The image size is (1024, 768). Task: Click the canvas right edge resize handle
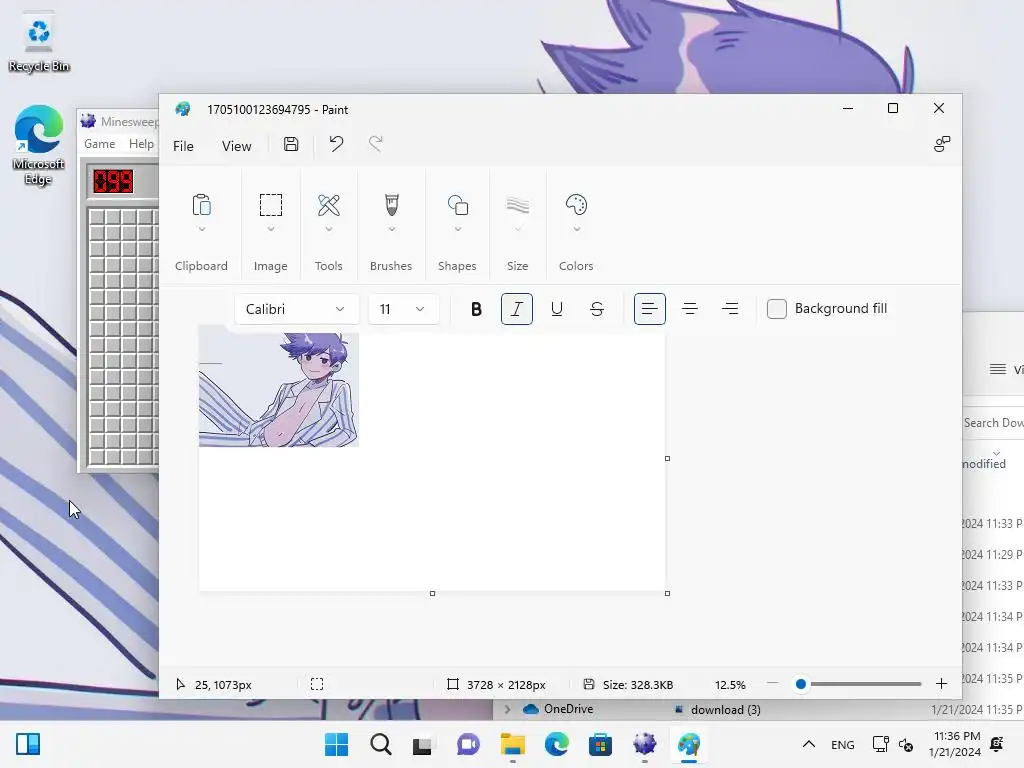667,458
